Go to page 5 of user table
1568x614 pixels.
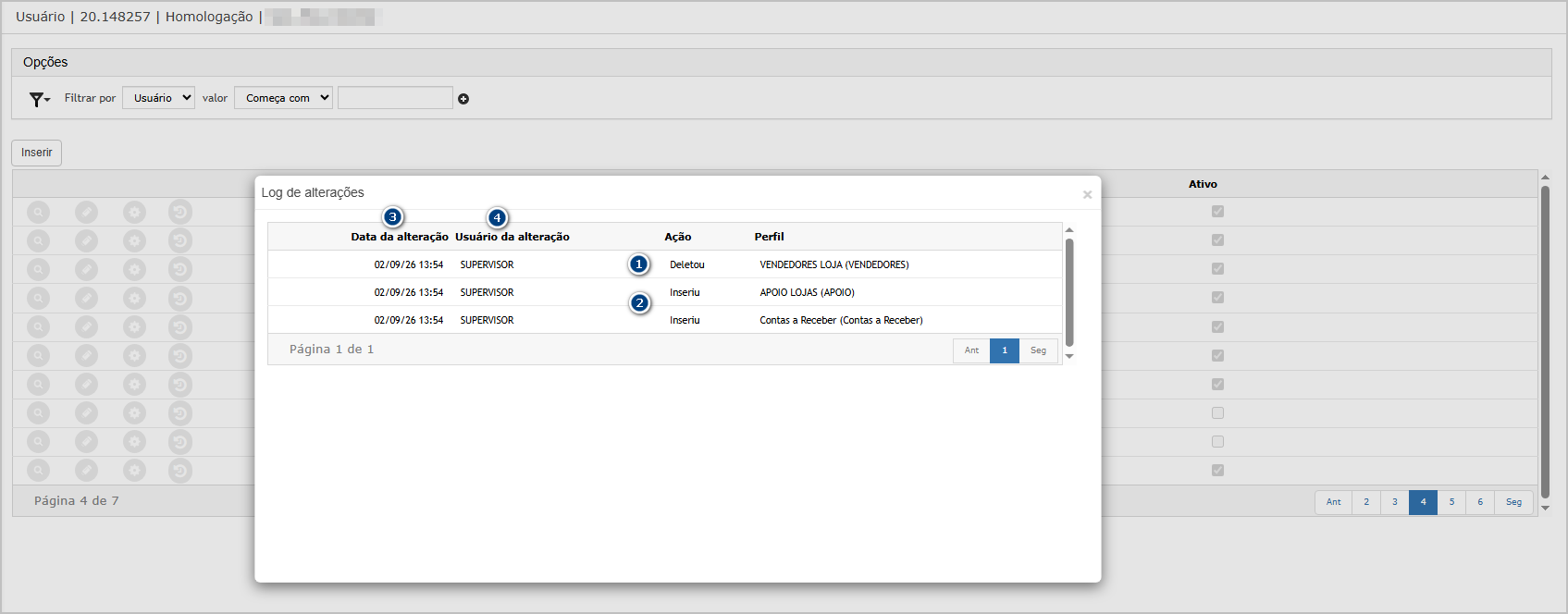click(1451, 502)
